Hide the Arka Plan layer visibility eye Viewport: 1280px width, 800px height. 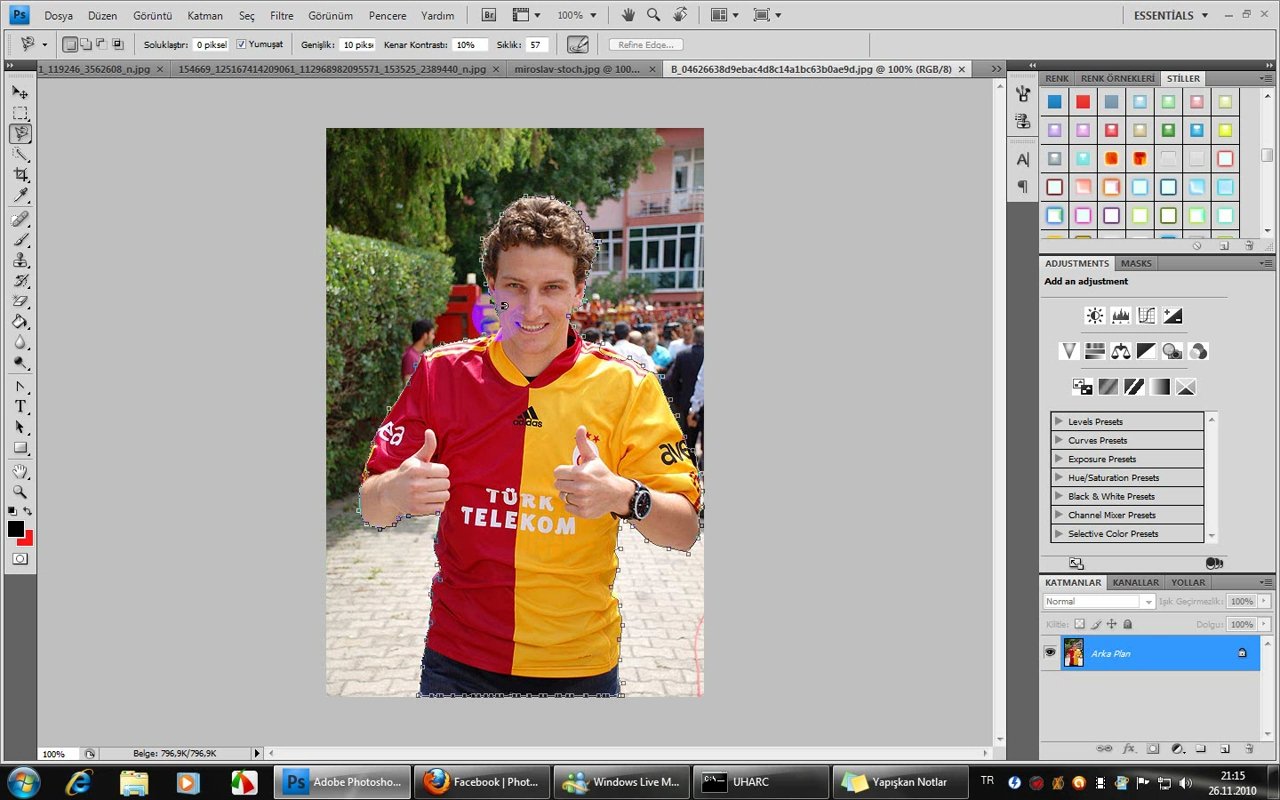click(1050, 652)
